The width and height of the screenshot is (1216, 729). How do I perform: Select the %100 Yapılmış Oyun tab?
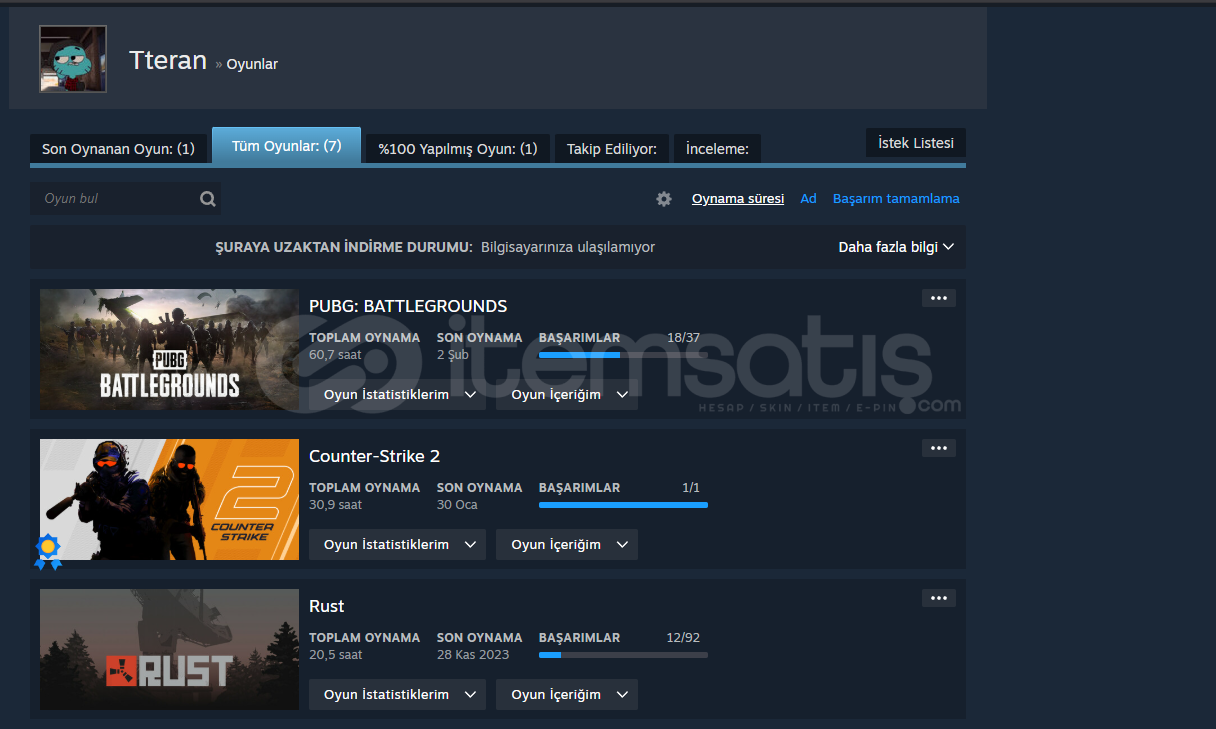click(x=457, y=149)
